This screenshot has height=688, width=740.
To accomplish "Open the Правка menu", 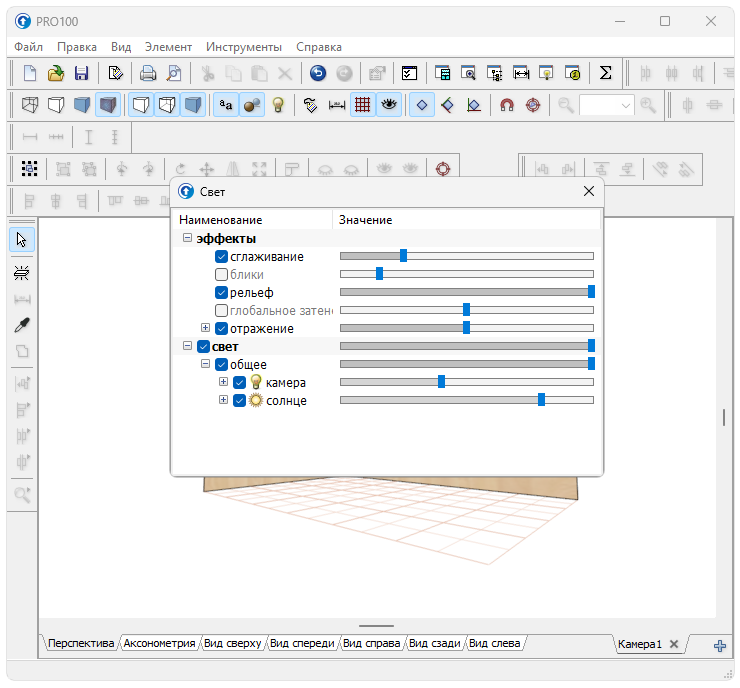I will [x=77, y=47].
